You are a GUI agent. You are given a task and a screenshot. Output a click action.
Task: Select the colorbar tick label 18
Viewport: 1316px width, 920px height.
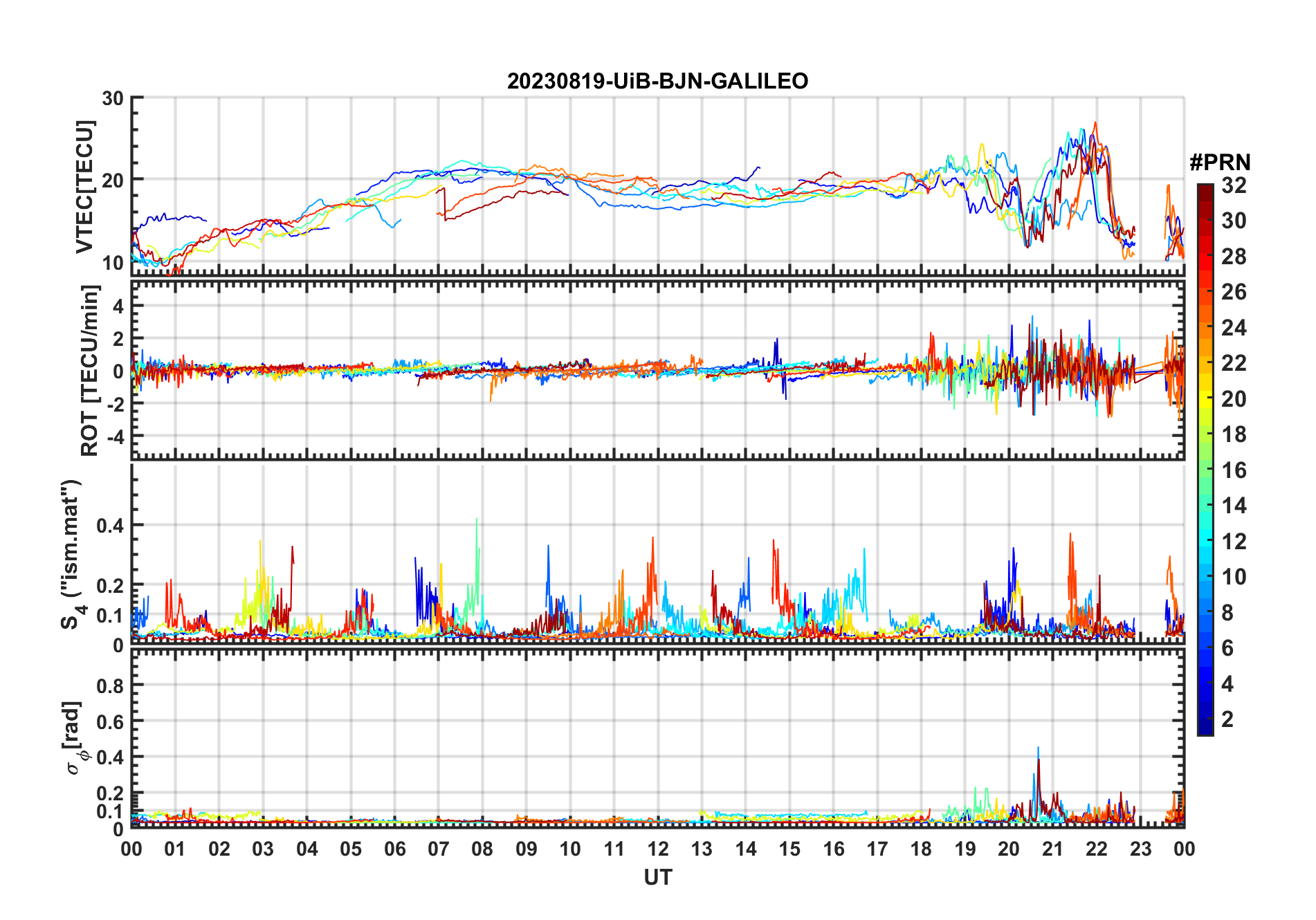(1234, 434)
